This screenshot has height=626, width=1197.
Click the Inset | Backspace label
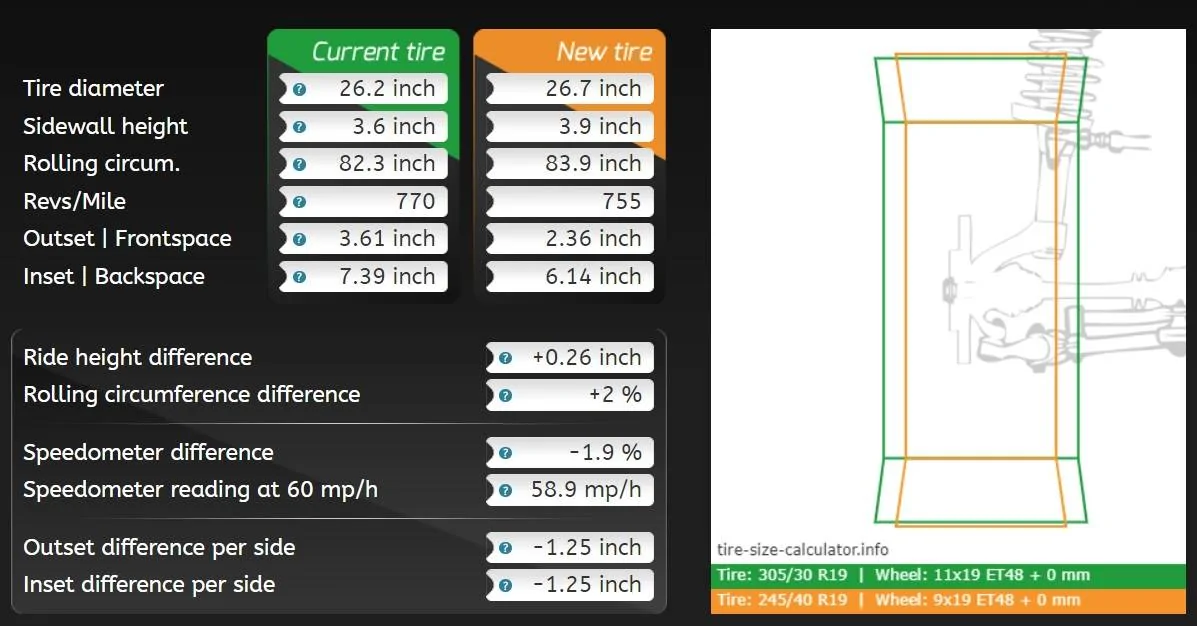(114, 276)
